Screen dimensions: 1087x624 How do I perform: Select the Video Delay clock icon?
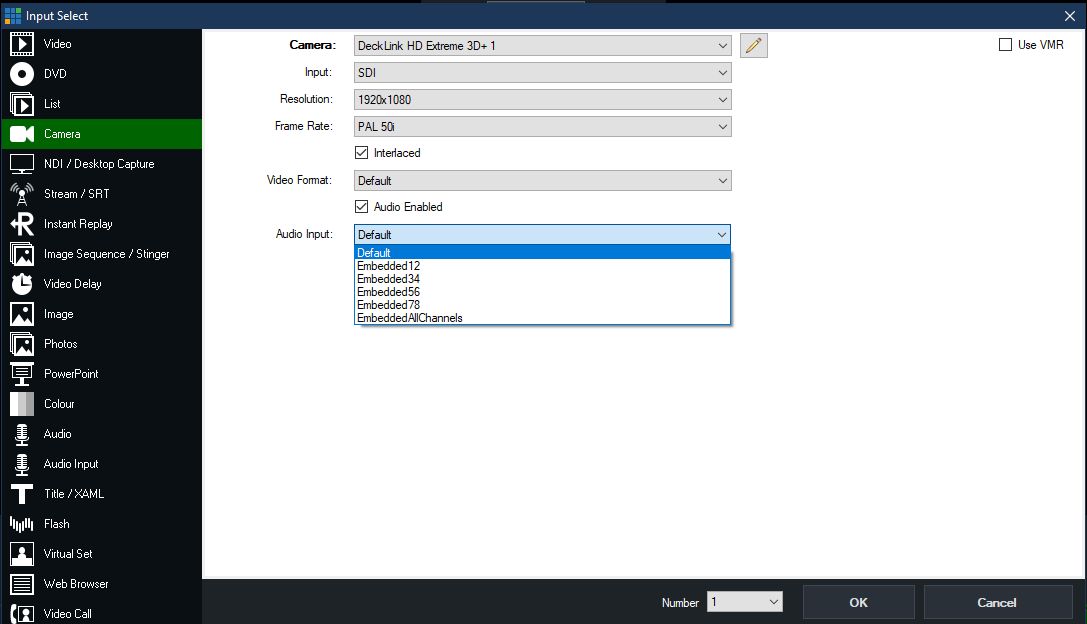[22, 284]
